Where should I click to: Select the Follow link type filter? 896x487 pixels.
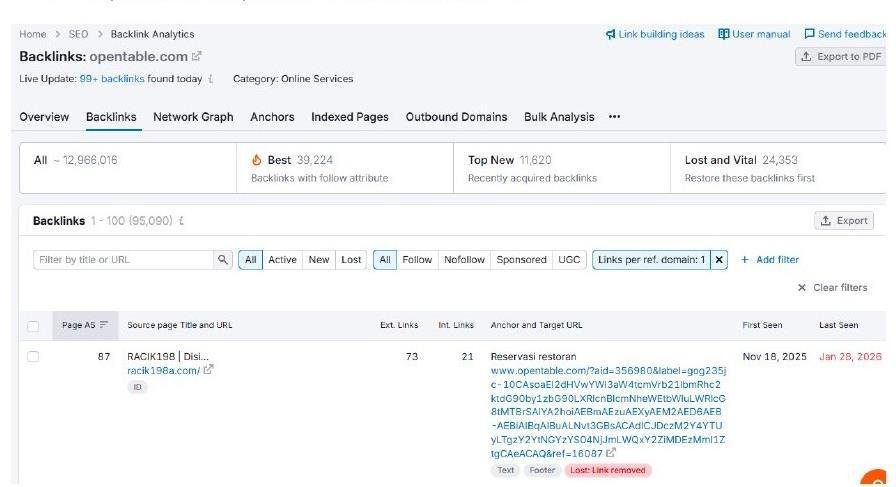(417, 260)
